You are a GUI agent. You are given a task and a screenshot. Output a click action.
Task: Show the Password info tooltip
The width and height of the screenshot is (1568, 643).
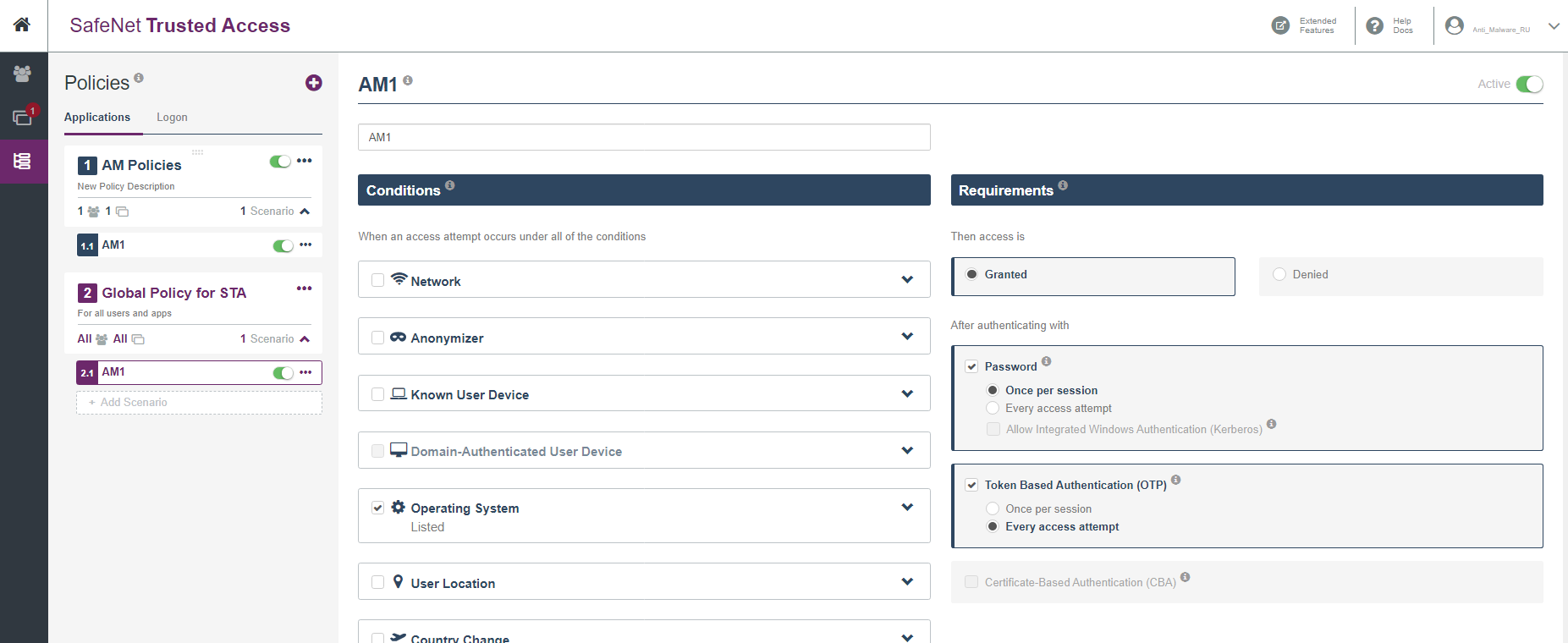tap(1047, 361)
